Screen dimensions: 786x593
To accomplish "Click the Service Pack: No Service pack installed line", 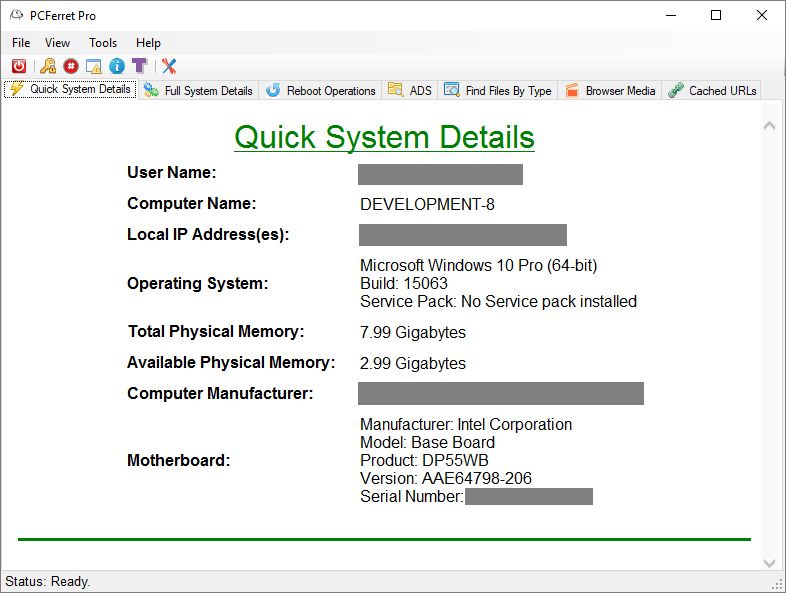I will (x=498, y=301).
